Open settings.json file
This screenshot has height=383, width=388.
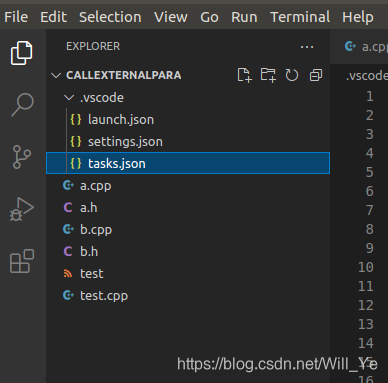188,141
